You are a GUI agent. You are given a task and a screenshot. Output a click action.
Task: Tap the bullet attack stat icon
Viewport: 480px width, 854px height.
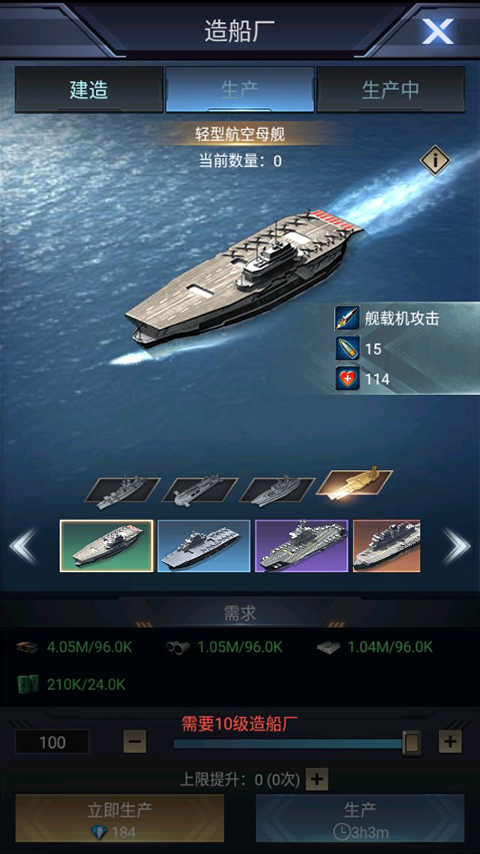coord(347,348)
